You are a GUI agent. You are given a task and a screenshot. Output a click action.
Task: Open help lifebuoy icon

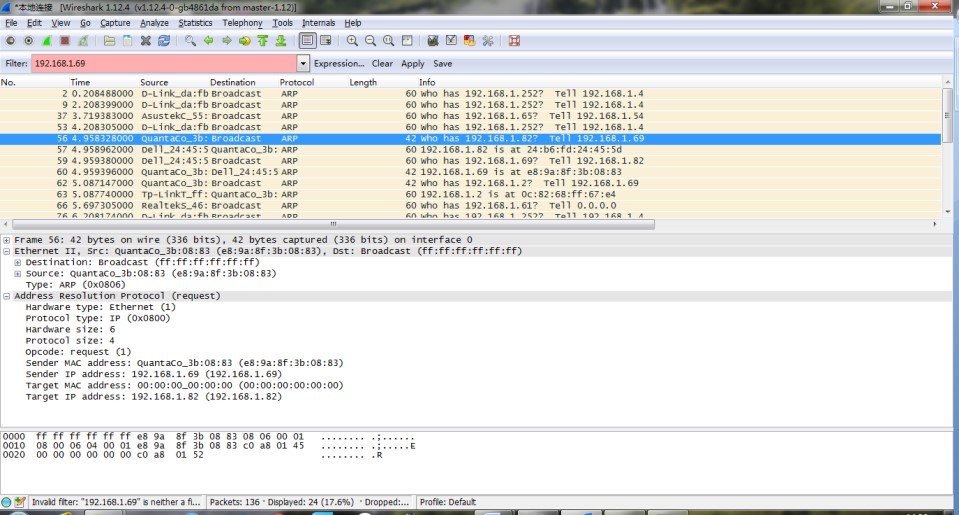coord(514,41)
